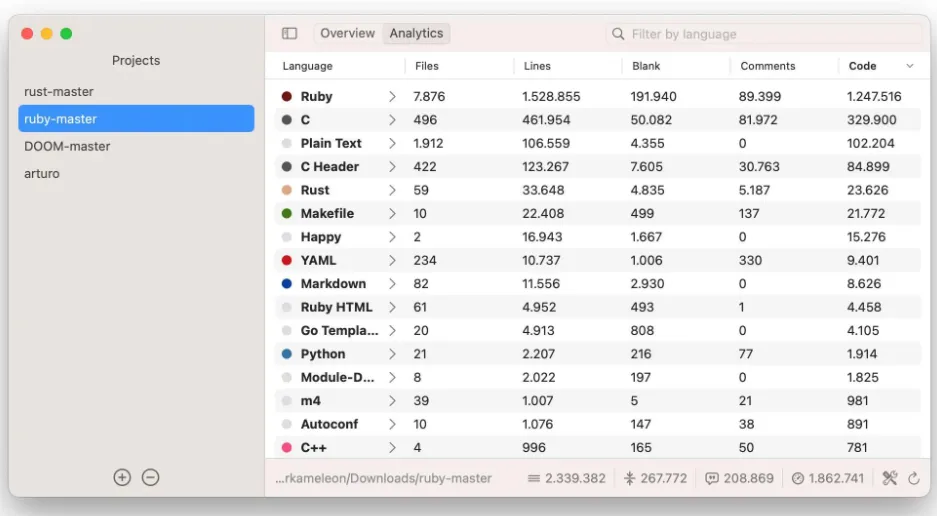The width and height of the screenshot is (937, 516).
Task: Sort by the Language column header
Action: click(x=308, y=66)
